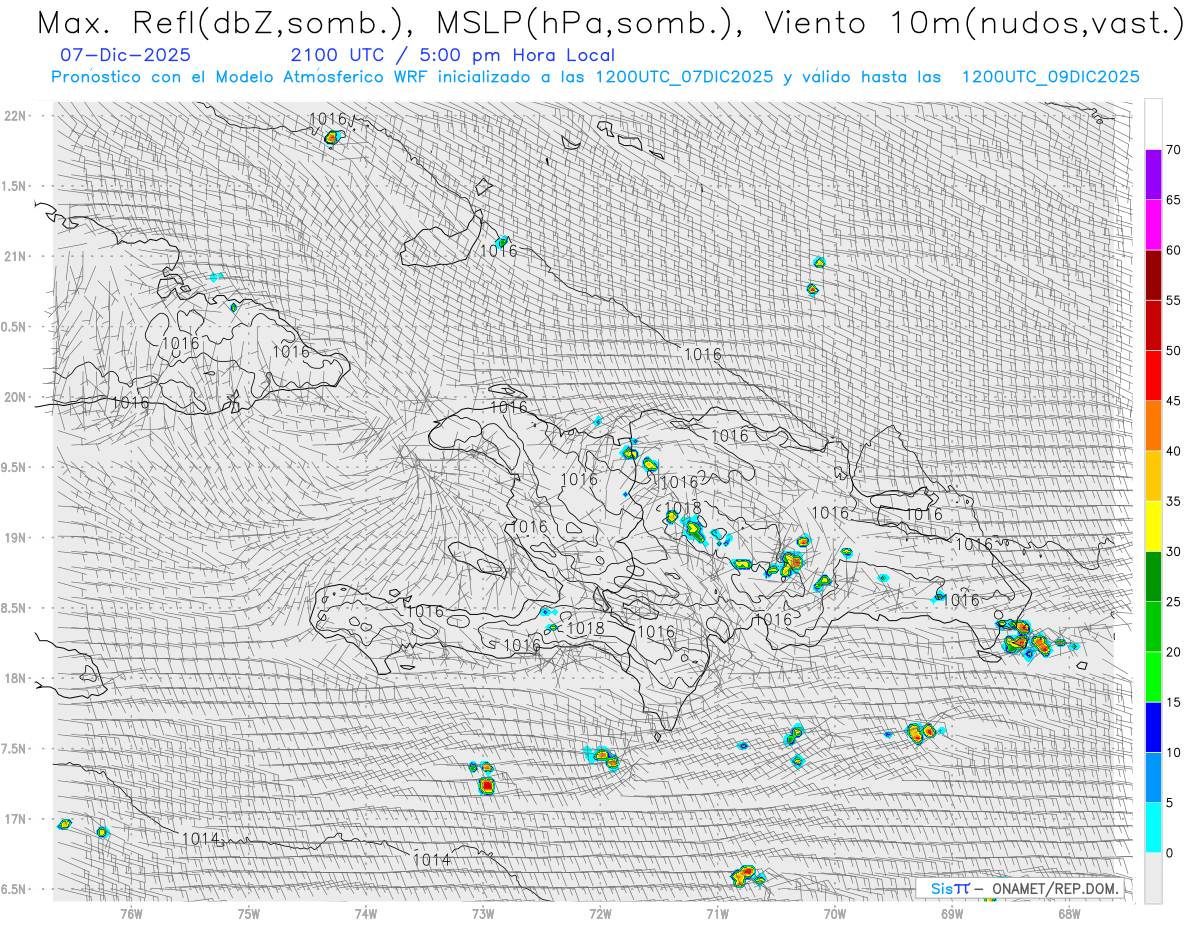This screenshot has width=1200, height=927.
Task: Pick the dark red 50–55 dBZ segment
Action: (x=1153, y=325)
